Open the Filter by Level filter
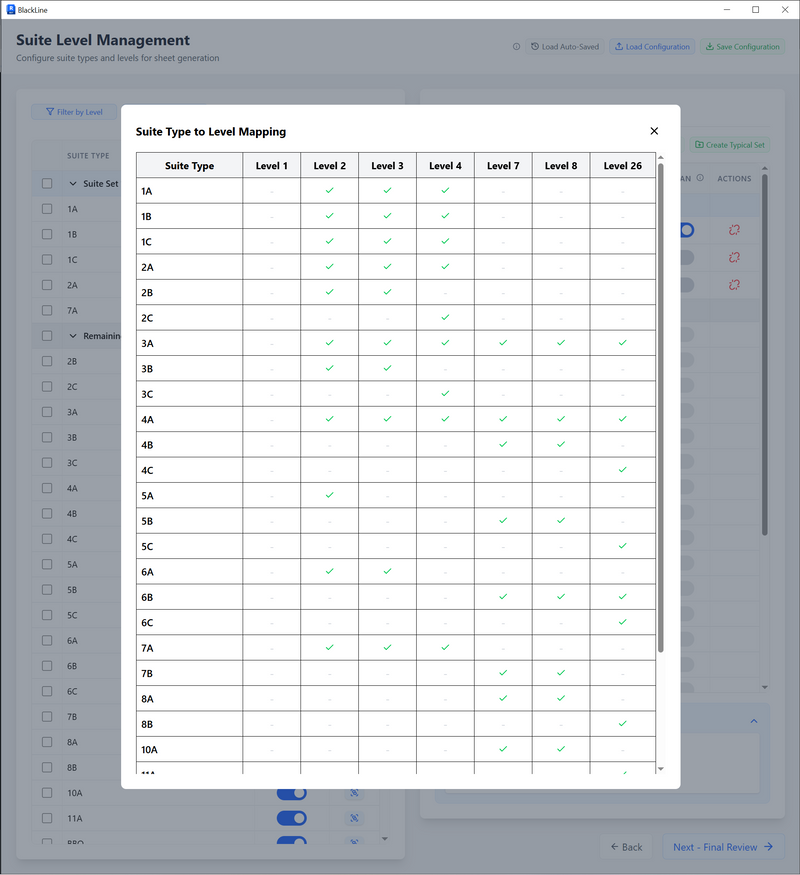The height and width of the screenshot is (875, 800). 74,112
